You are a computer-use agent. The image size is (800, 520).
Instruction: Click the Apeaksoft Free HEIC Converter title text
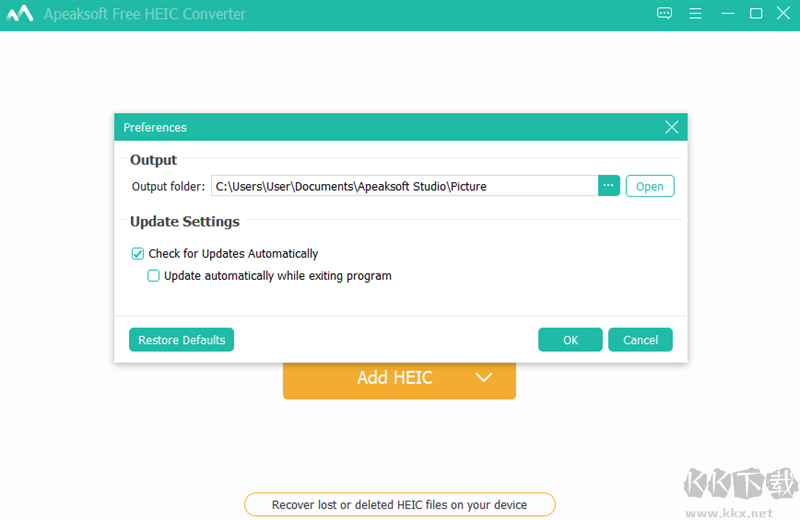pyautogui.click(x=145, y=14)
